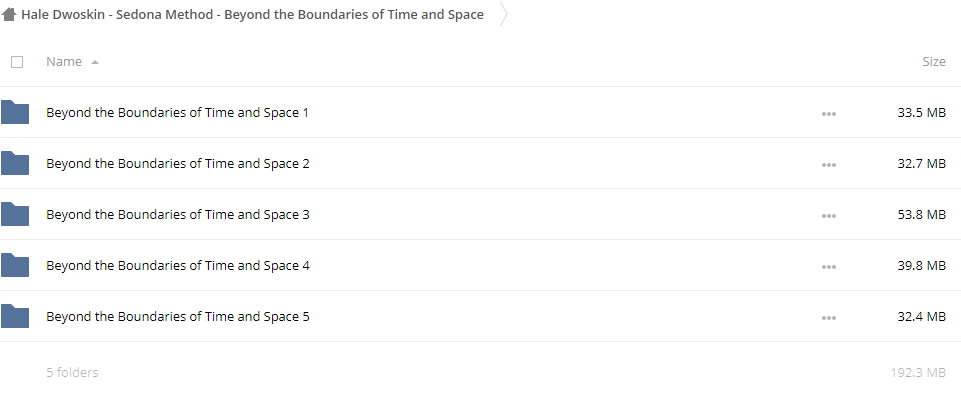This screenshot has height=394, width=961.
Task: Sort files by Size column
Action: (933, 61)
